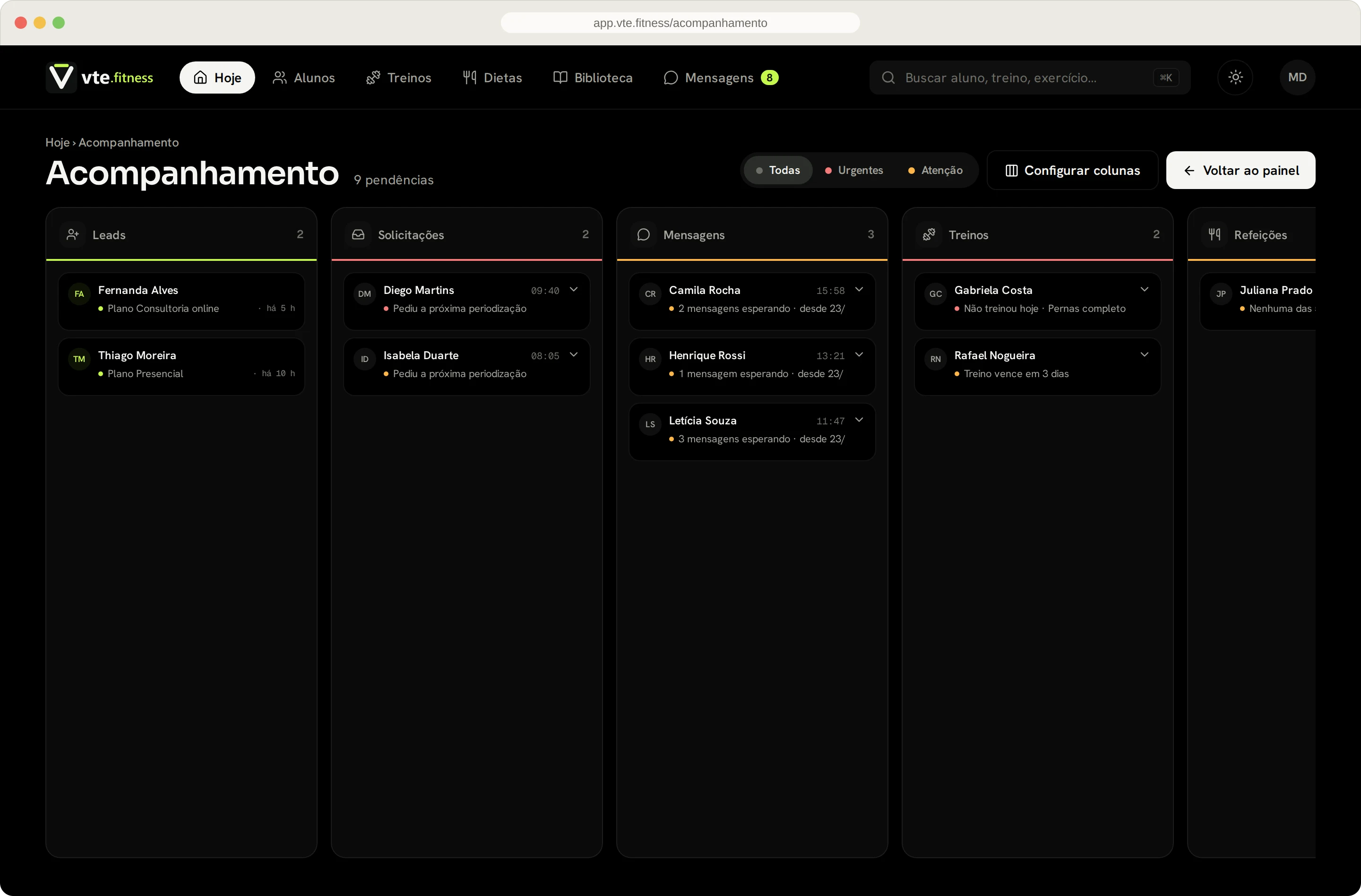This screenshot has height=896, width=1361.
Task: Expand Rafael Nogueira card chevron
Action: pos(1144,355)
